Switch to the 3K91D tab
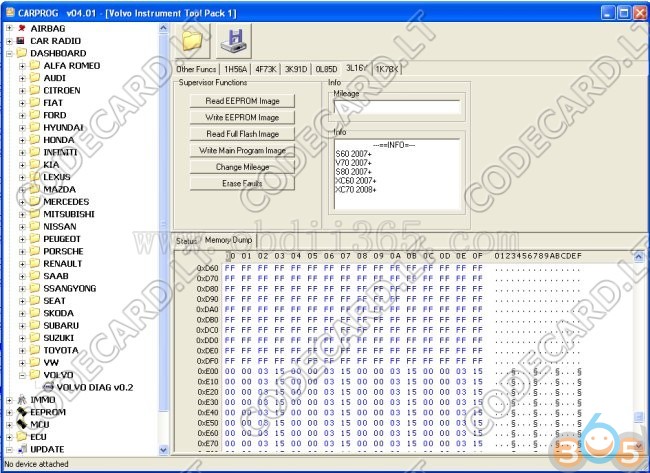 (x=296, y=69)
